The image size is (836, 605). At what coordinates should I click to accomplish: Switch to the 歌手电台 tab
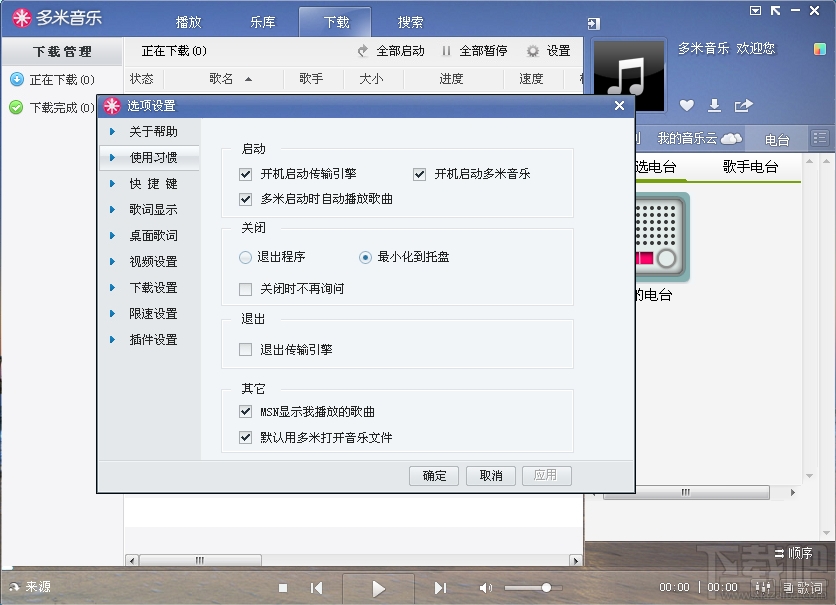click(751, 164)
